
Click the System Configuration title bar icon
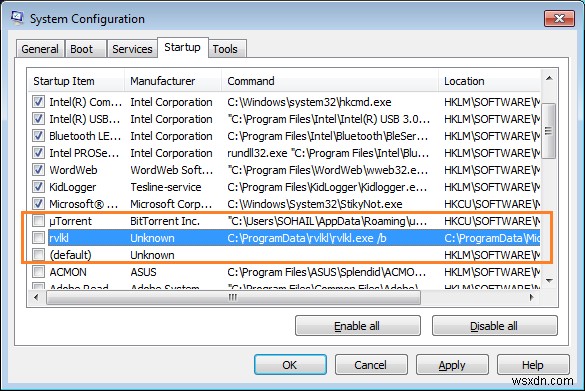[17, 17]
